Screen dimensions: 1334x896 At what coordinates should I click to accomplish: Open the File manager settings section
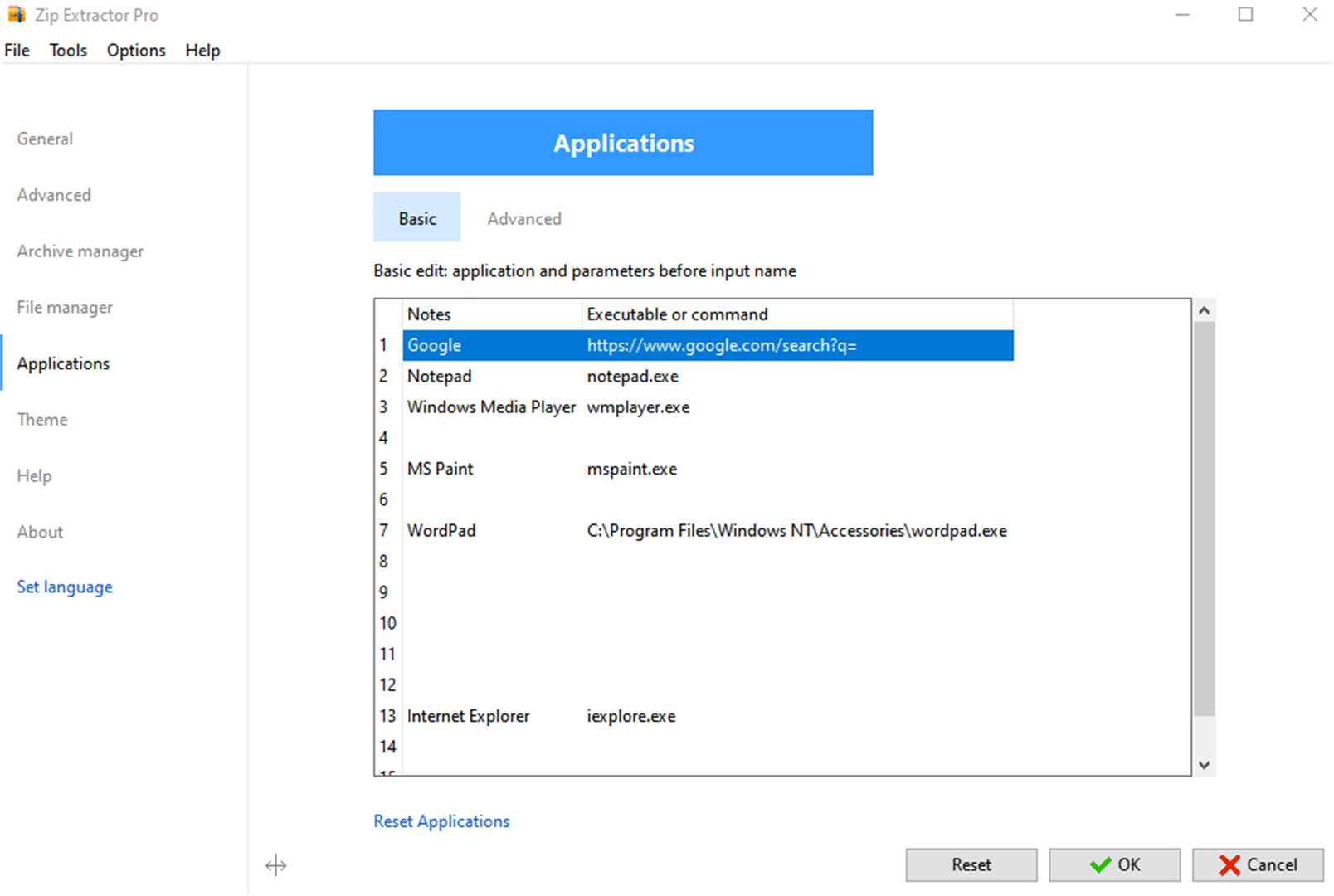point(64,307)
